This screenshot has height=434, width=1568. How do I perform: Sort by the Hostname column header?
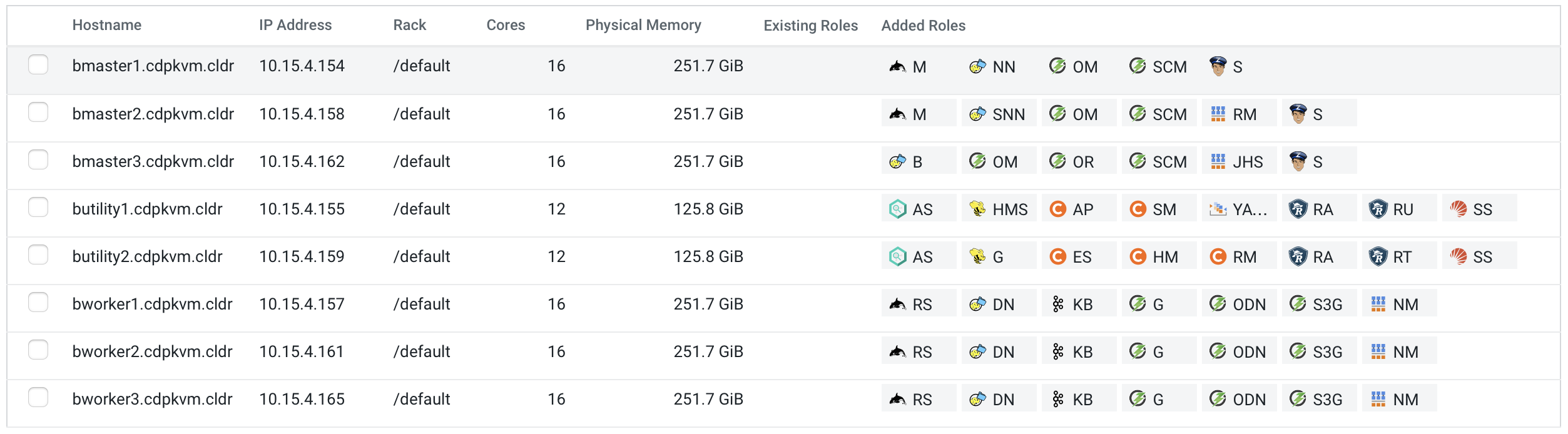click(x=107, y=25)
